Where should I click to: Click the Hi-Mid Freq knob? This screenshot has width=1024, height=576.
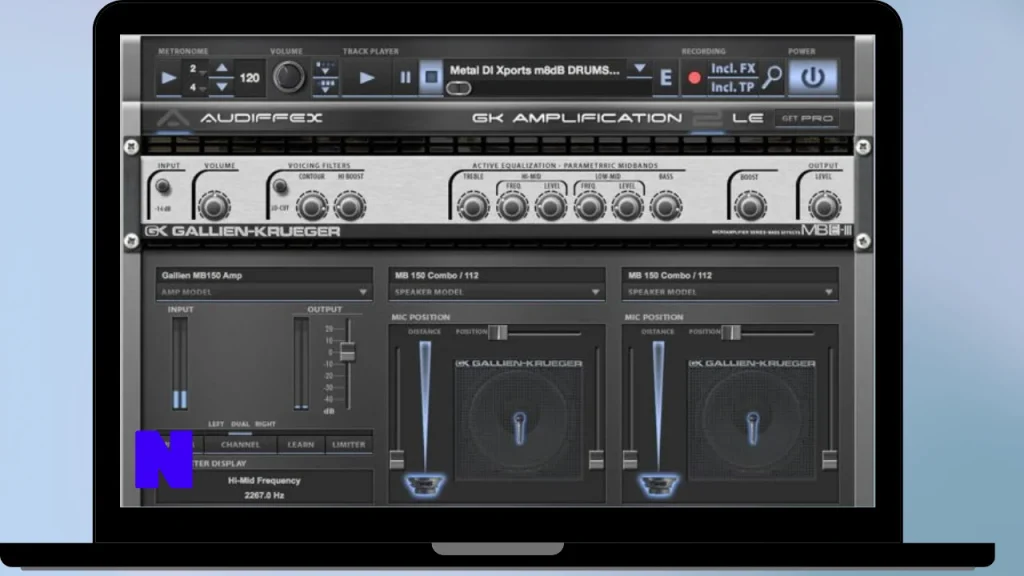(512, 207)
